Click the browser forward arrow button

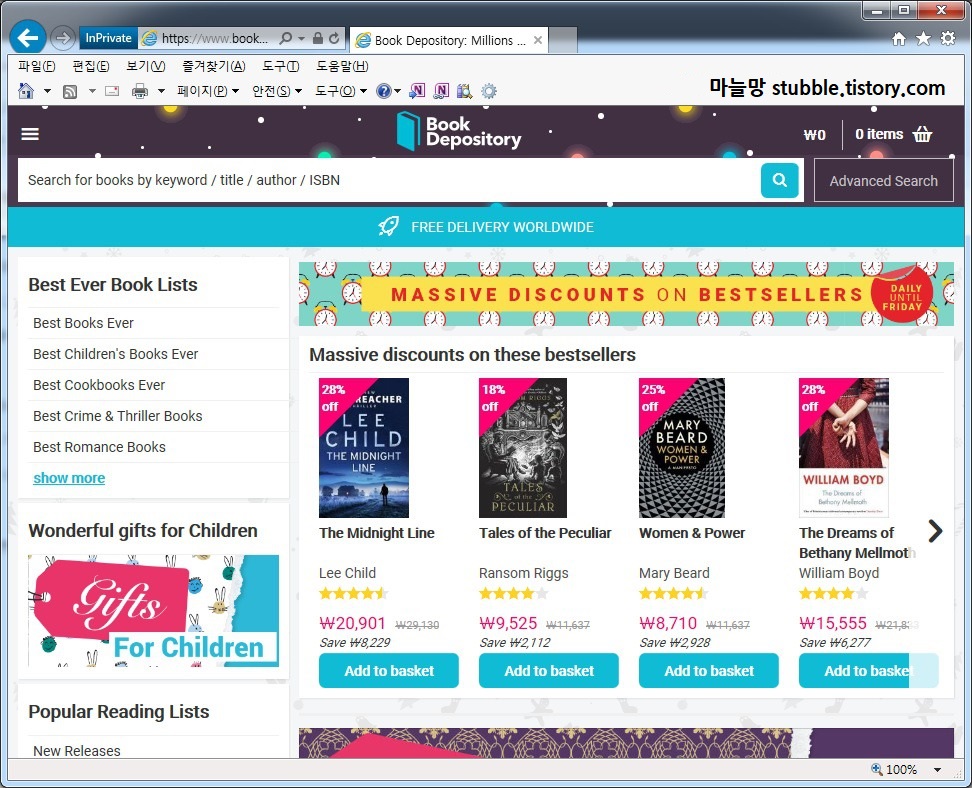[x=62, y=38]
